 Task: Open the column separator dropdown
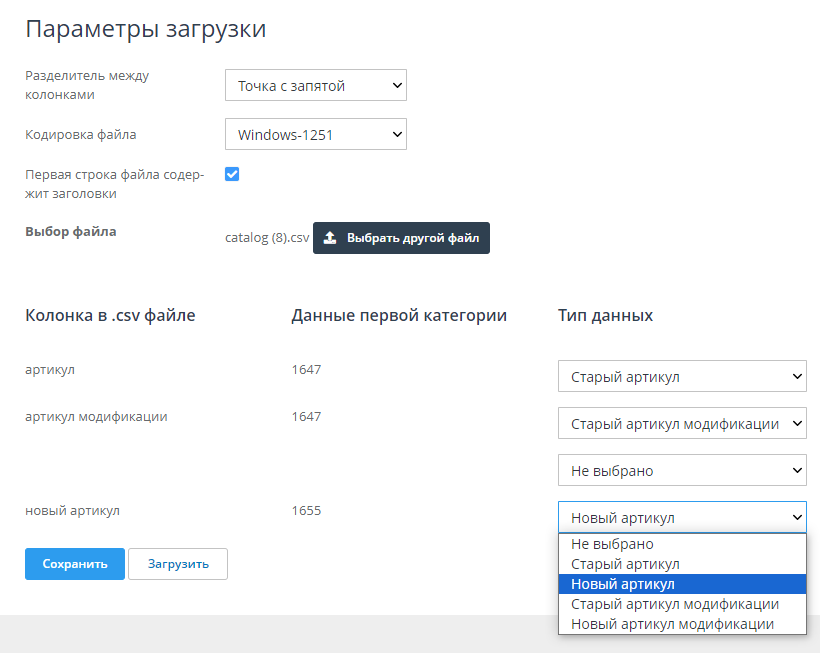point(315,86)
